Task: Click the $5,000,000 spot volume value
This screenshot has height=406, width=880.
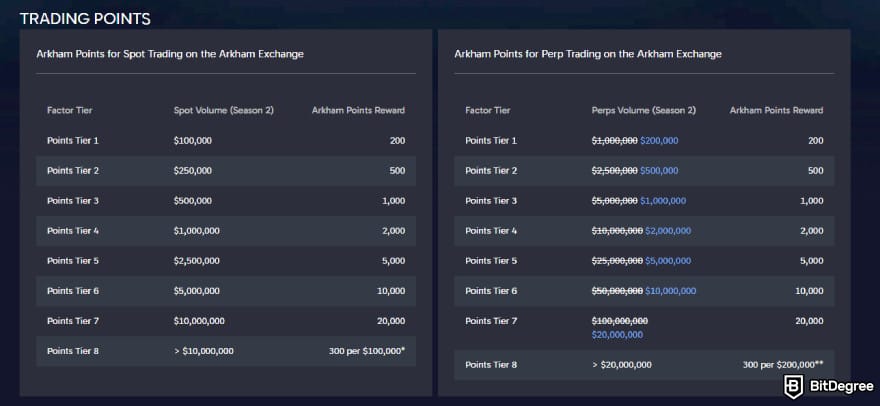Action: [x=197, y=291]
